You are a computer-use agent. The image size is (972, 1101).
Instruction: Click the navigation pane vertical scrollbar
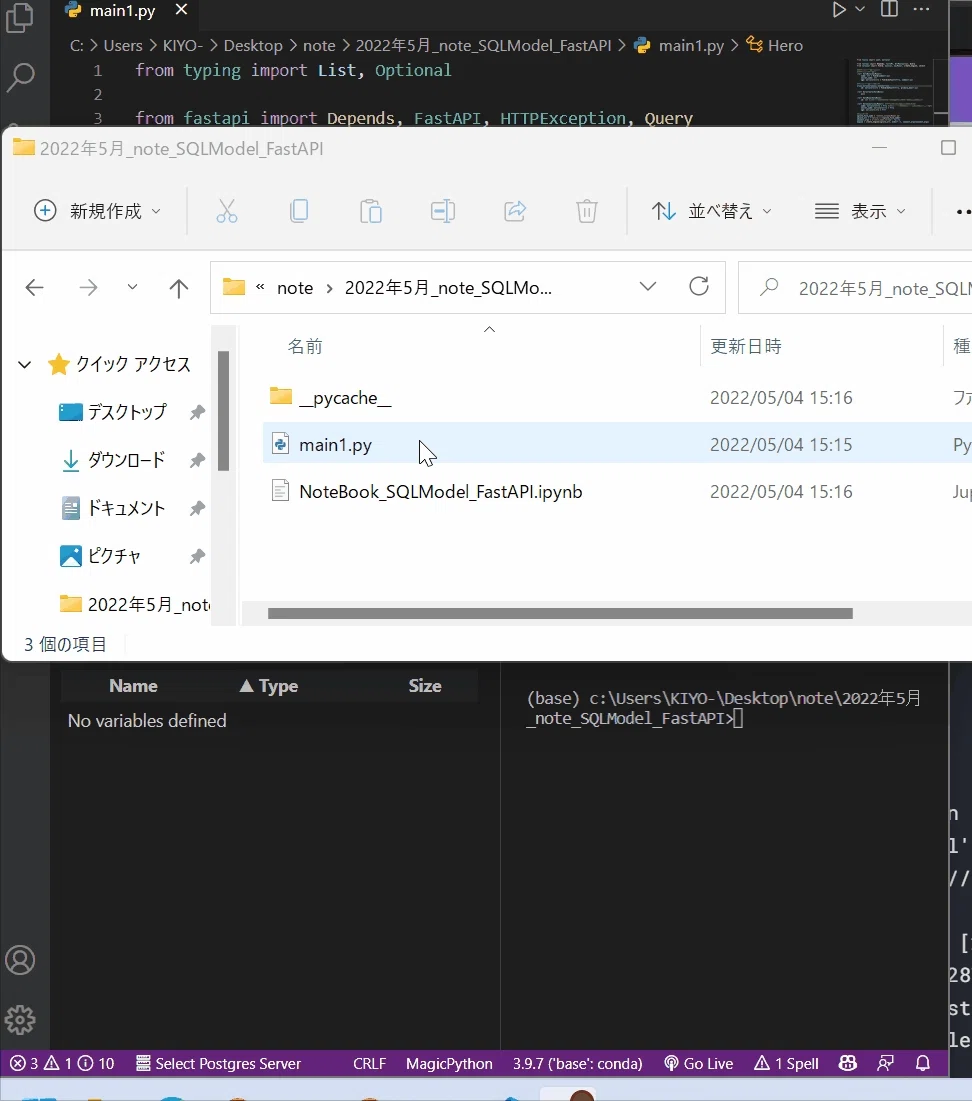point(223,411)
